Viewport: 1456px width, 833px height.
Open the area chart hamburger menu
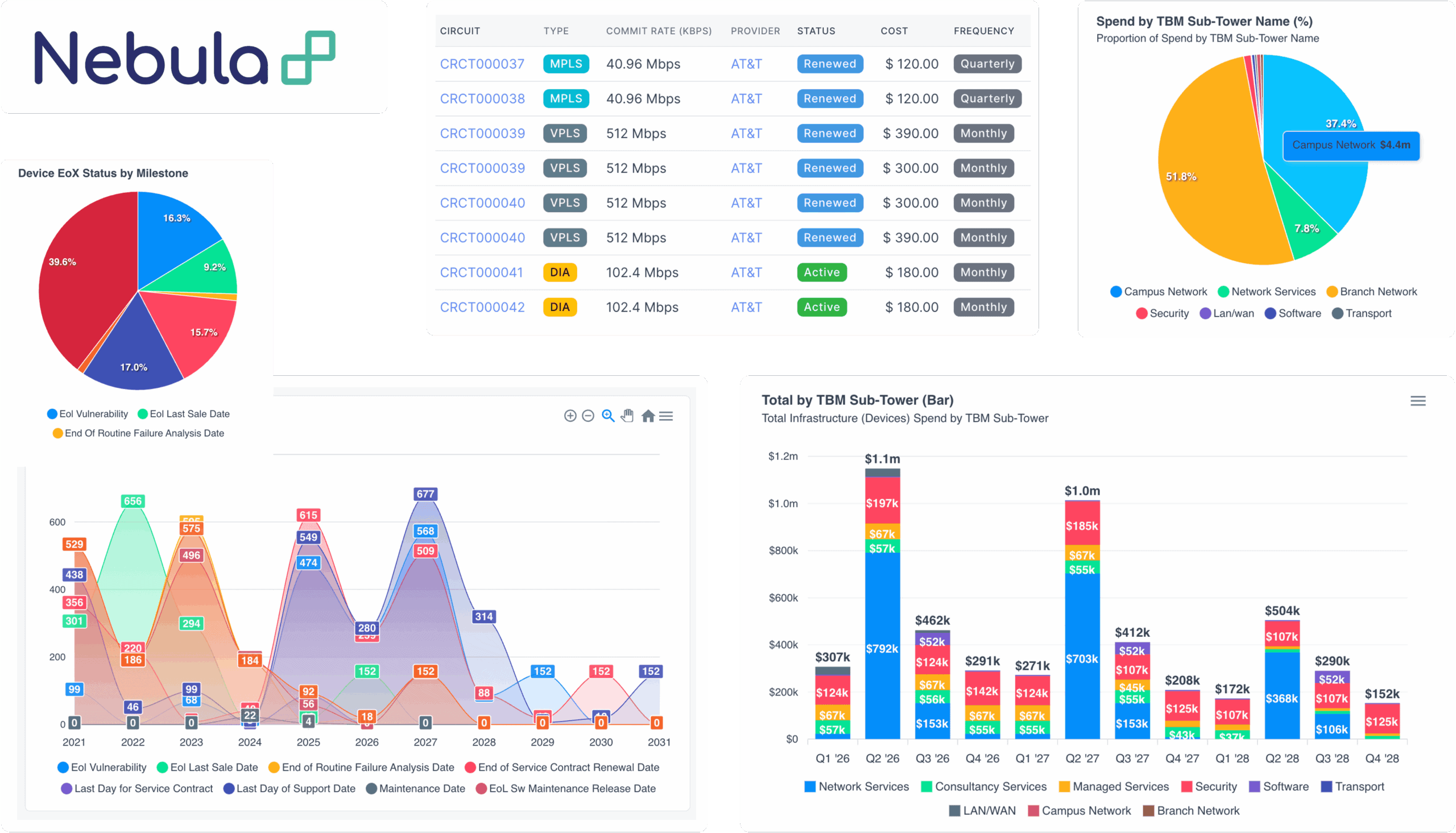click(666, 416)
